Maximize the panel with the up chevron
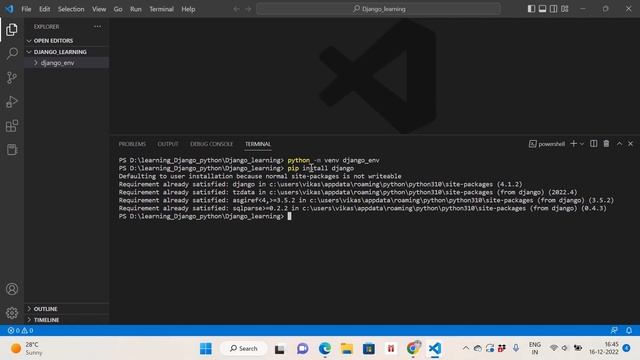Viewport: 640px width, 360px height. [619, 144]
